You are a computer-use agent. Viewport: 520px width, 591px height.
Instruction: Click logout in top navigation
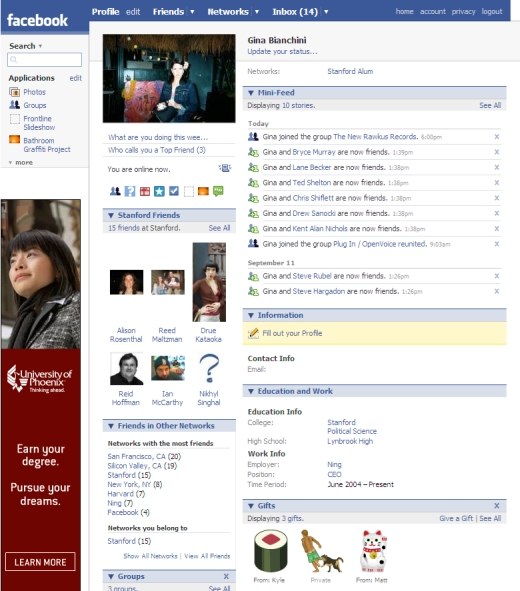click(492, 11)
